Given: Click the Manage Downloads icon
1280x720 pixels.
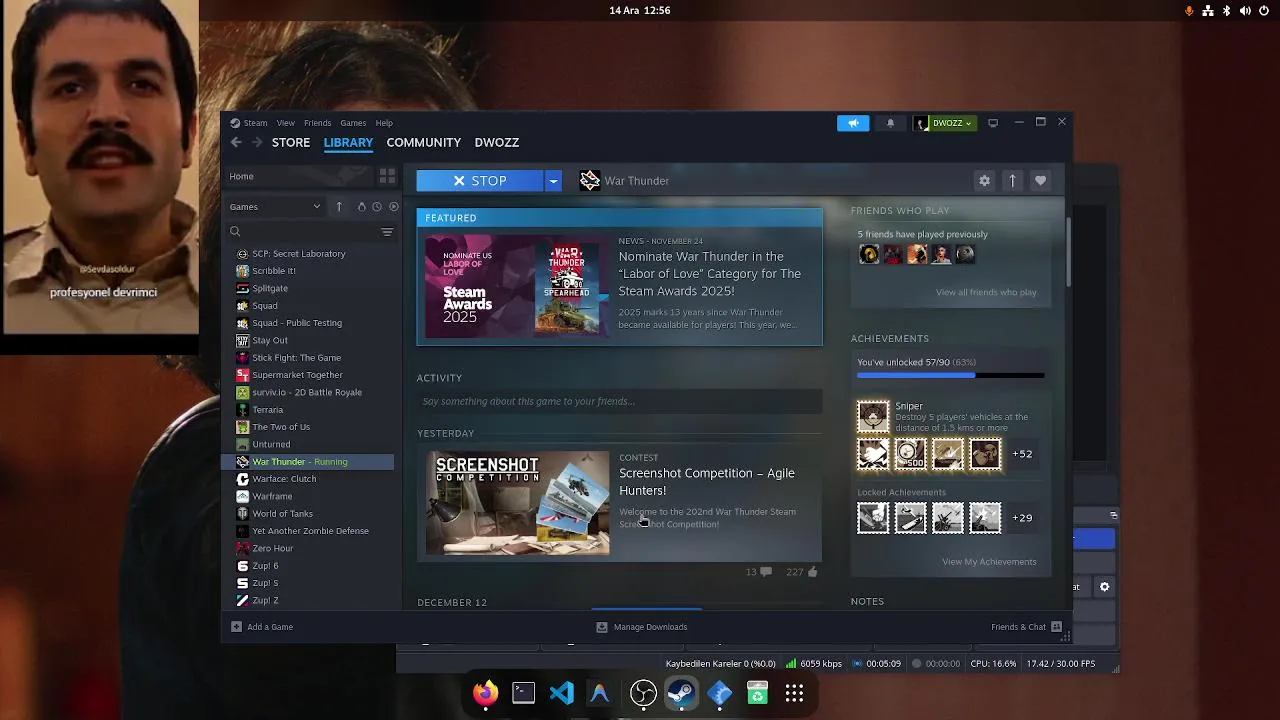Looking at the screenshot, I should 602,627.
